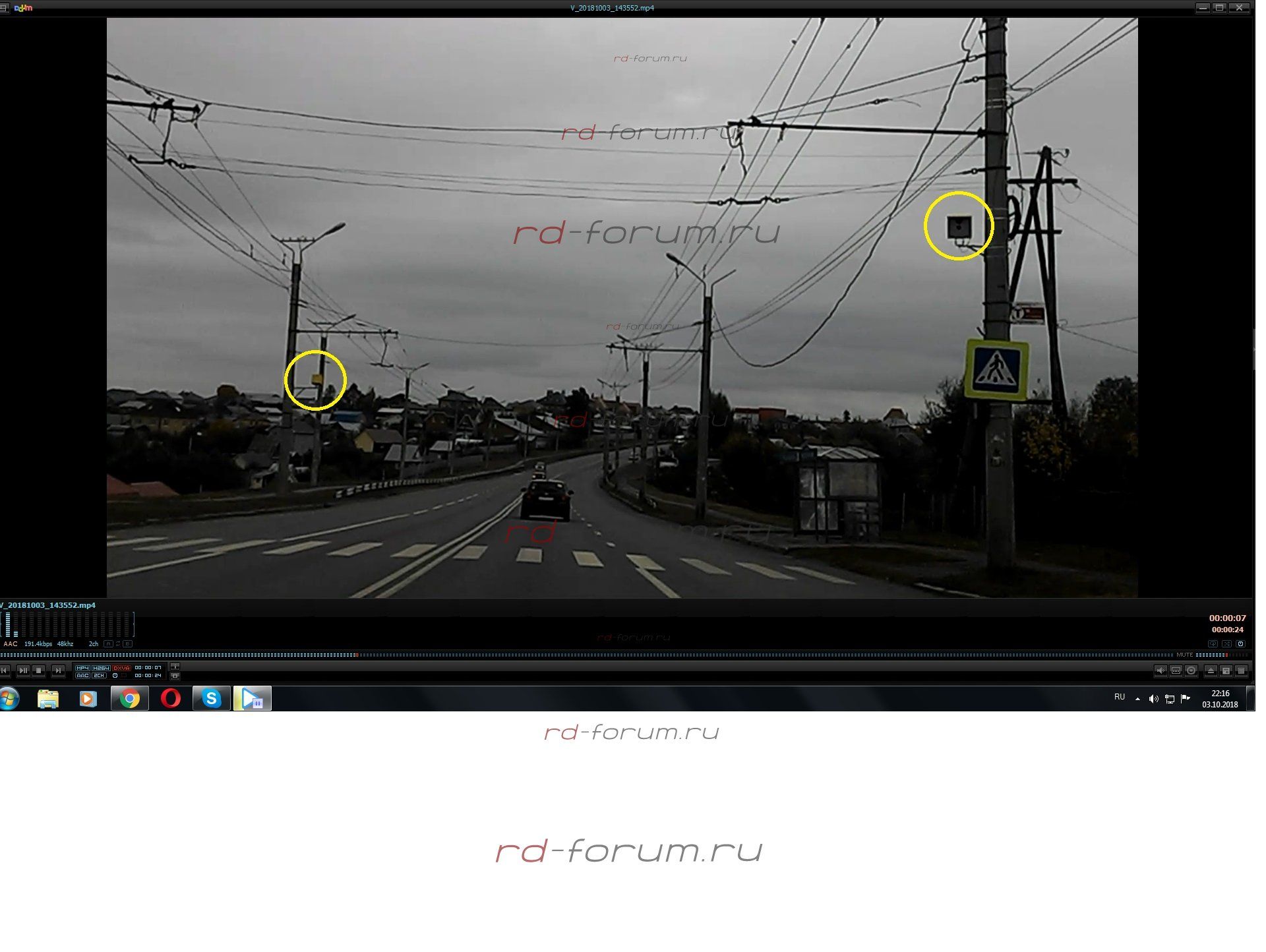Seek on the playback progress bar
Viewport: 1266px width, 952px height.
pos(593,655)
